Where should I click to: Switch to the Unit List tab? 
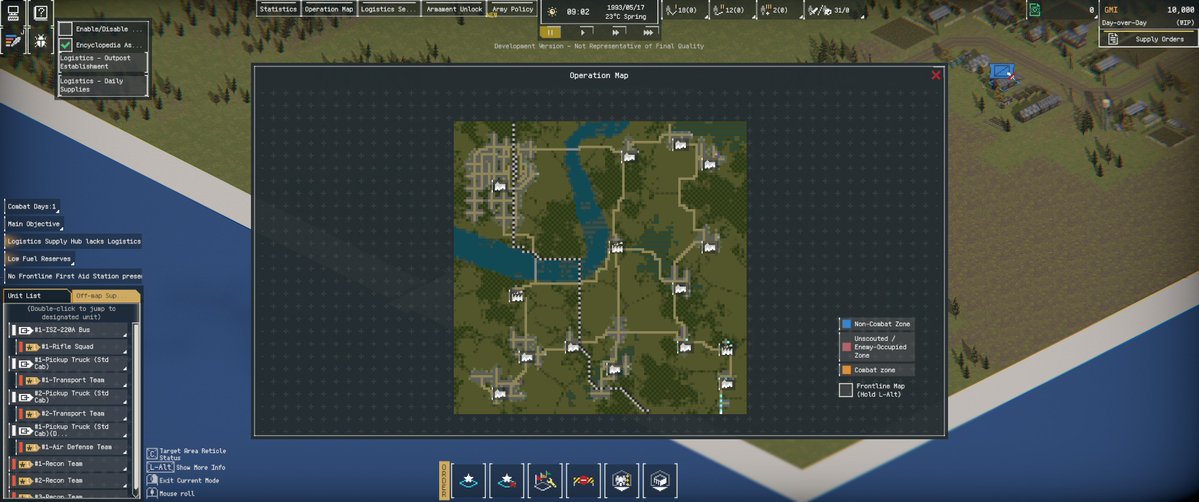(37, 295)
